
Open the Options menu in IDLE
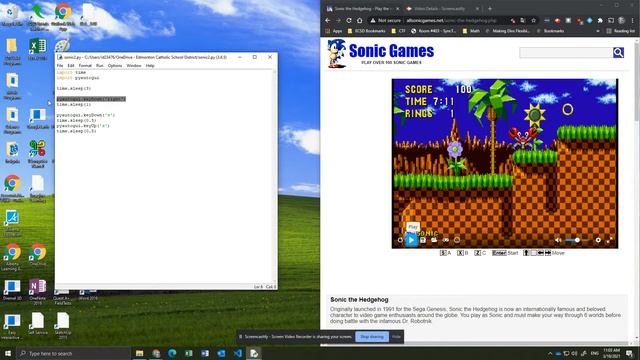pos(115,65)
